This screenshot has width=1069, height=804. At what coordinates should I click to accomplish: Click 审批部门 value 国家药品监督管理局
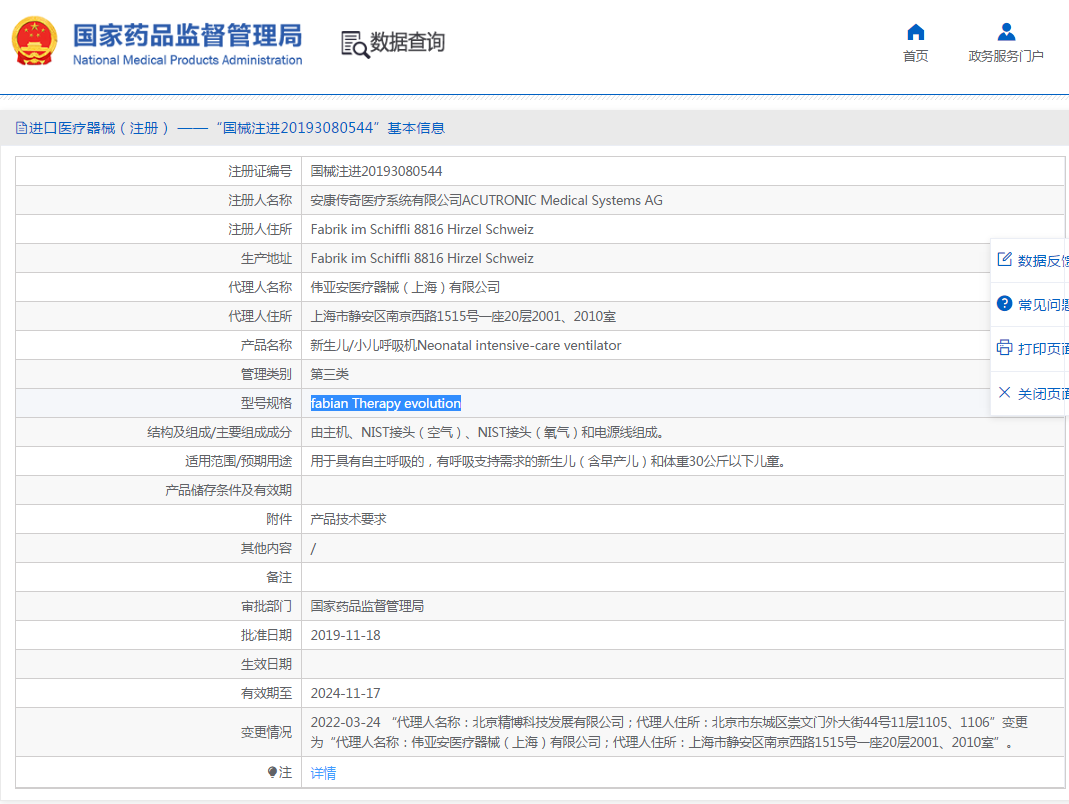[x=367, y=606]
